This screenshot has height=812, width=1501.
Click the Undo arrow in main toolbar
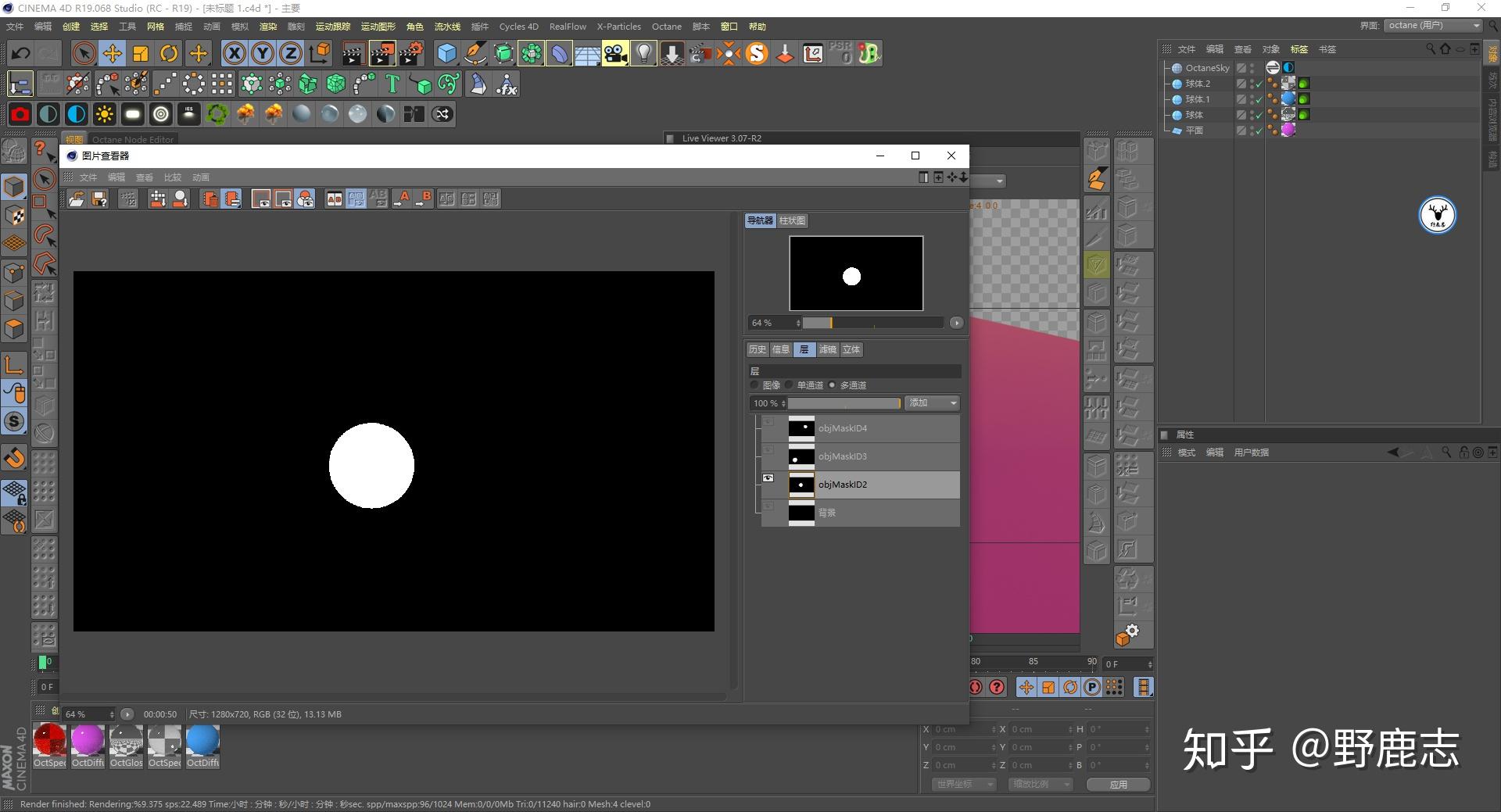tap(21, 53)
